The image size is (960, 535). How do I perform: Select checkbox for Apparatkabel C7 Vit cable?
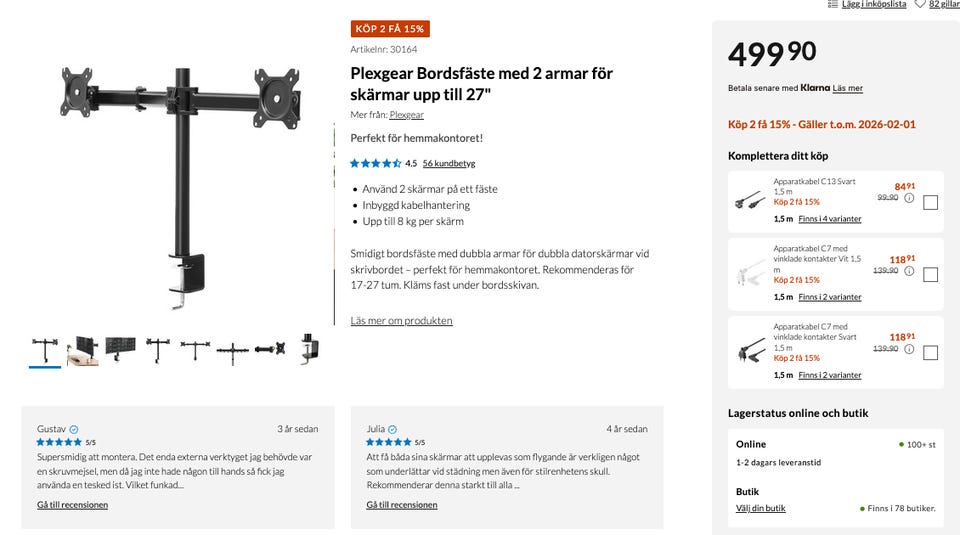[x=930, y=275]
